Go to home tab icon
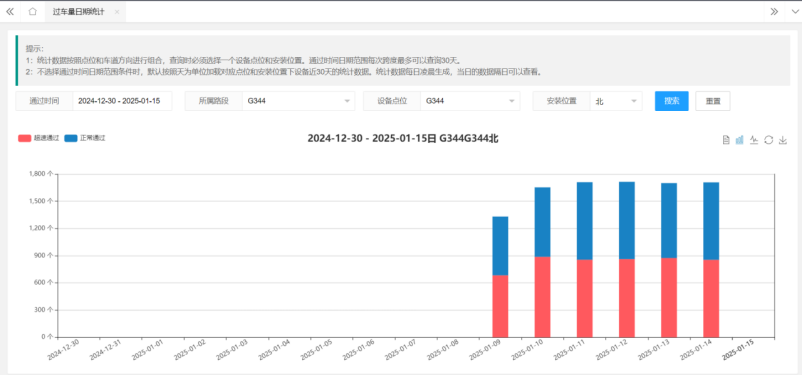 (x=32, y=11)
